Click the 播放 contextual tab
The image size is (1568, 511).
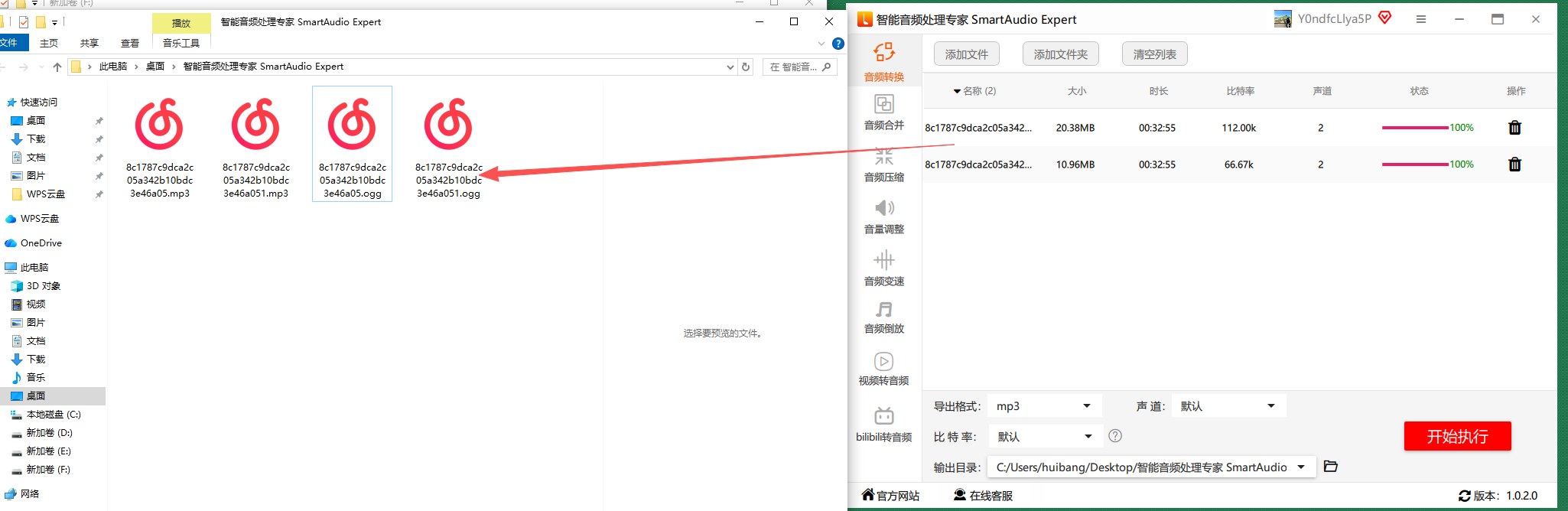tap(181, 23)
